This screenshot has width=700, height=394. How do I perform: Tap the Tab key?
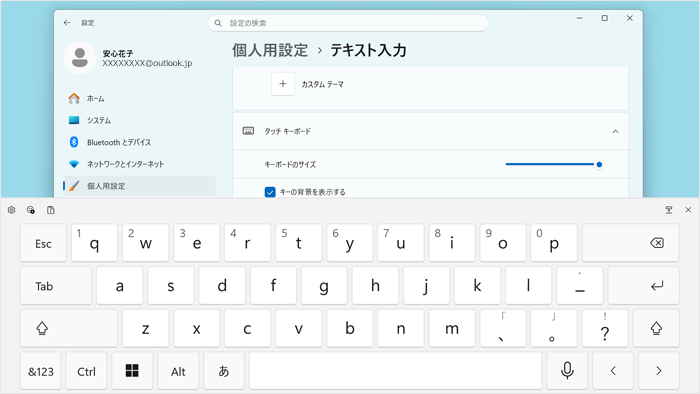pos(55,286)
